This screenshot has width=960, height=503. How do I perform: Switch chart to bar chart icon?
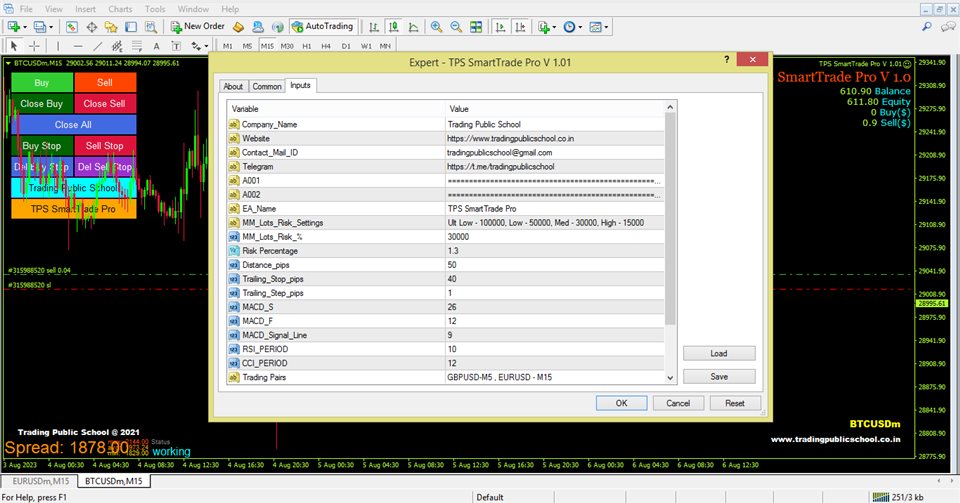pos(373,27)
